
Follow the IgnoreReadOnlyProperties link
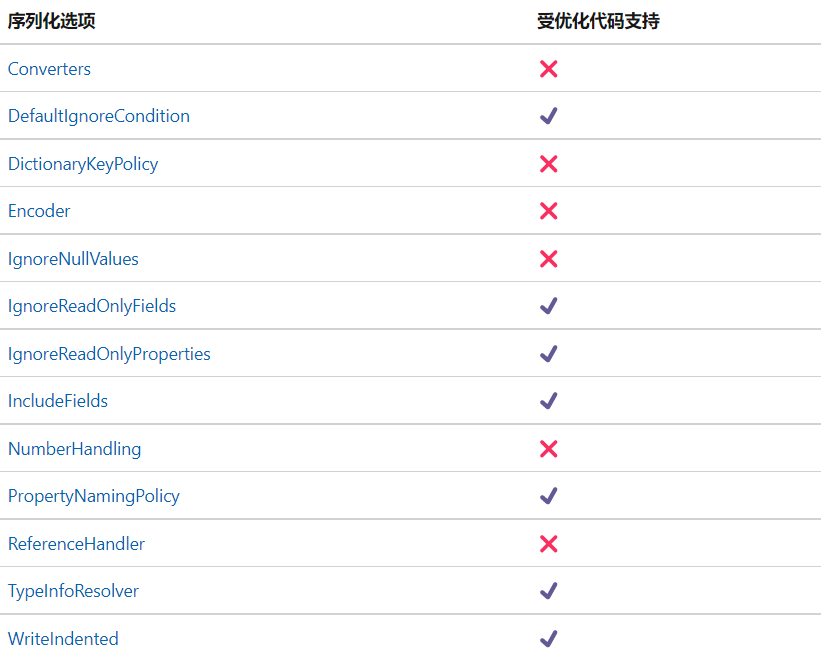[109, 354]
